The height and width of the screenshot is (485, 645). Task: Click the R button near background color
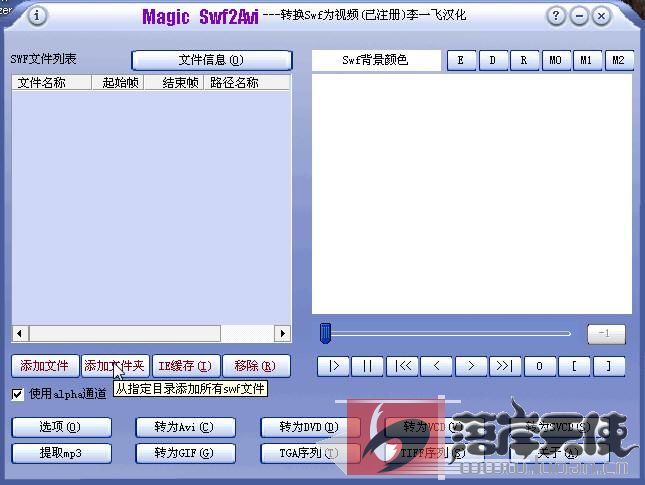click(524, 60)
